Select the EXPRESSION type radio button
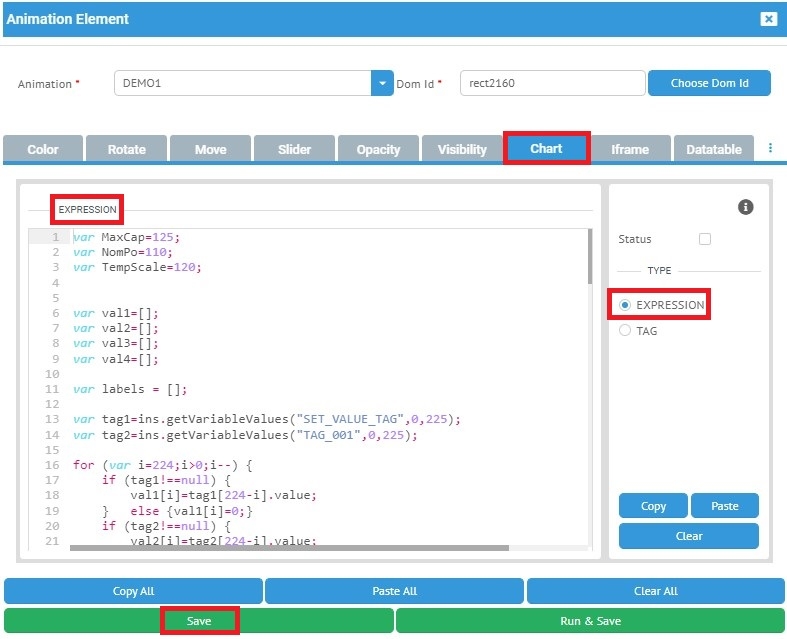The width and height of the screenshot is (787, 639). (x=626, y=305)
